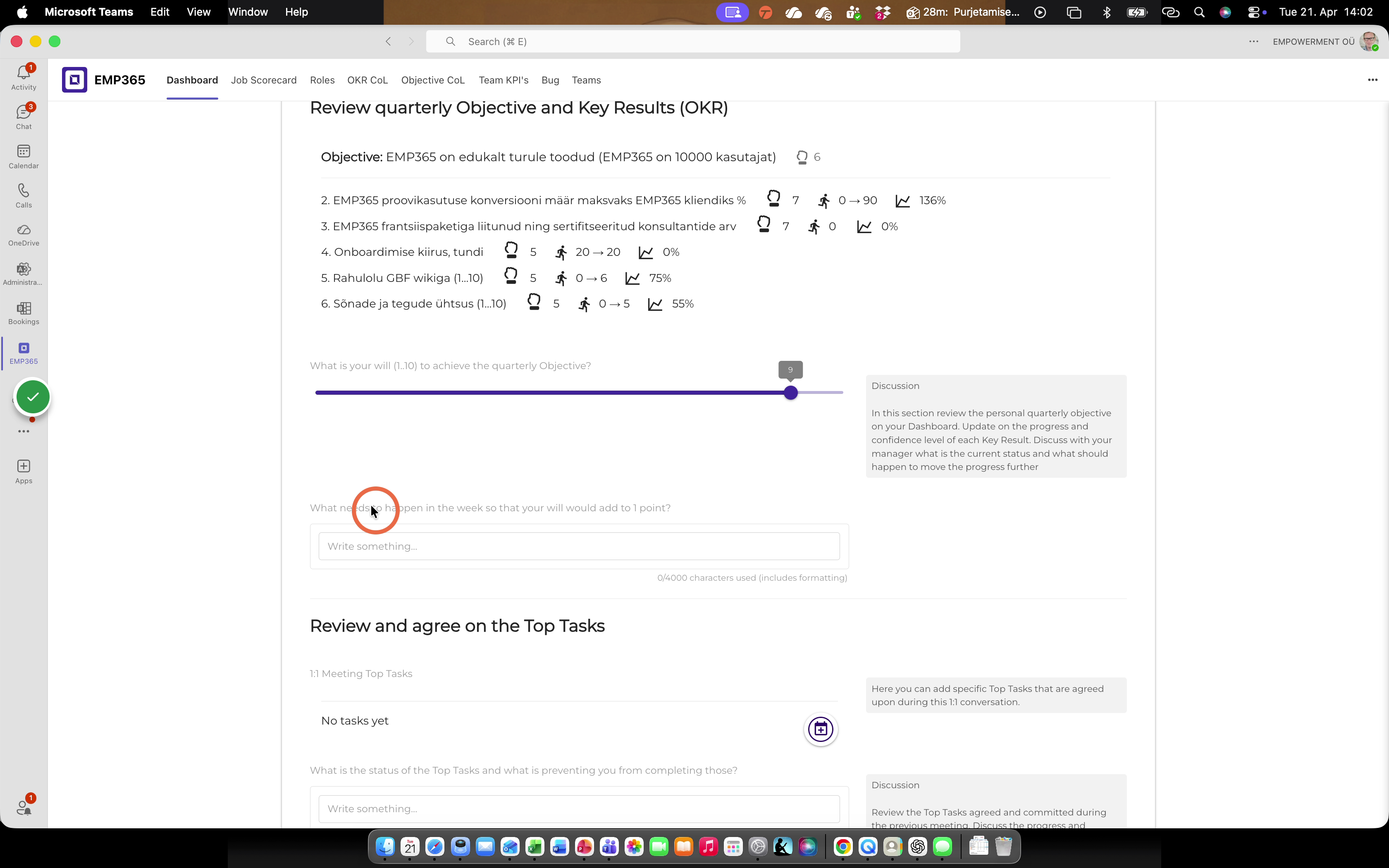The image size is (1389, 868).
Task: Open the Objective CoL tab
Action: [433, 80]
